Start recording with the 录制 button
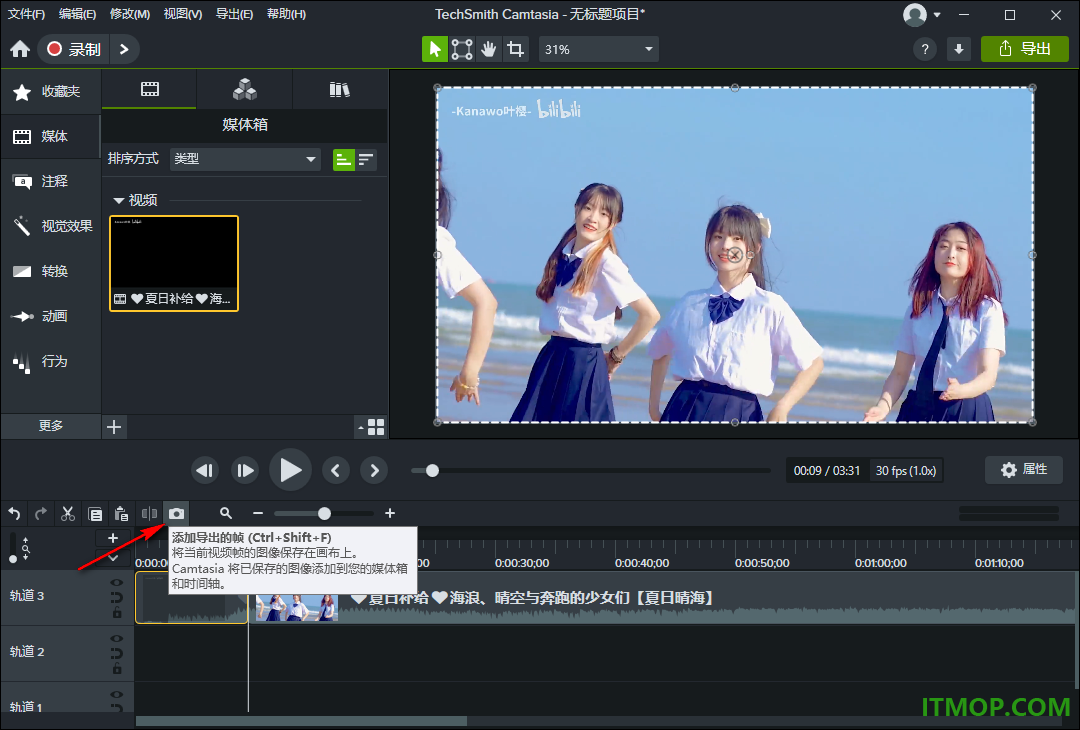1080x730 pixels. point(74,49)
